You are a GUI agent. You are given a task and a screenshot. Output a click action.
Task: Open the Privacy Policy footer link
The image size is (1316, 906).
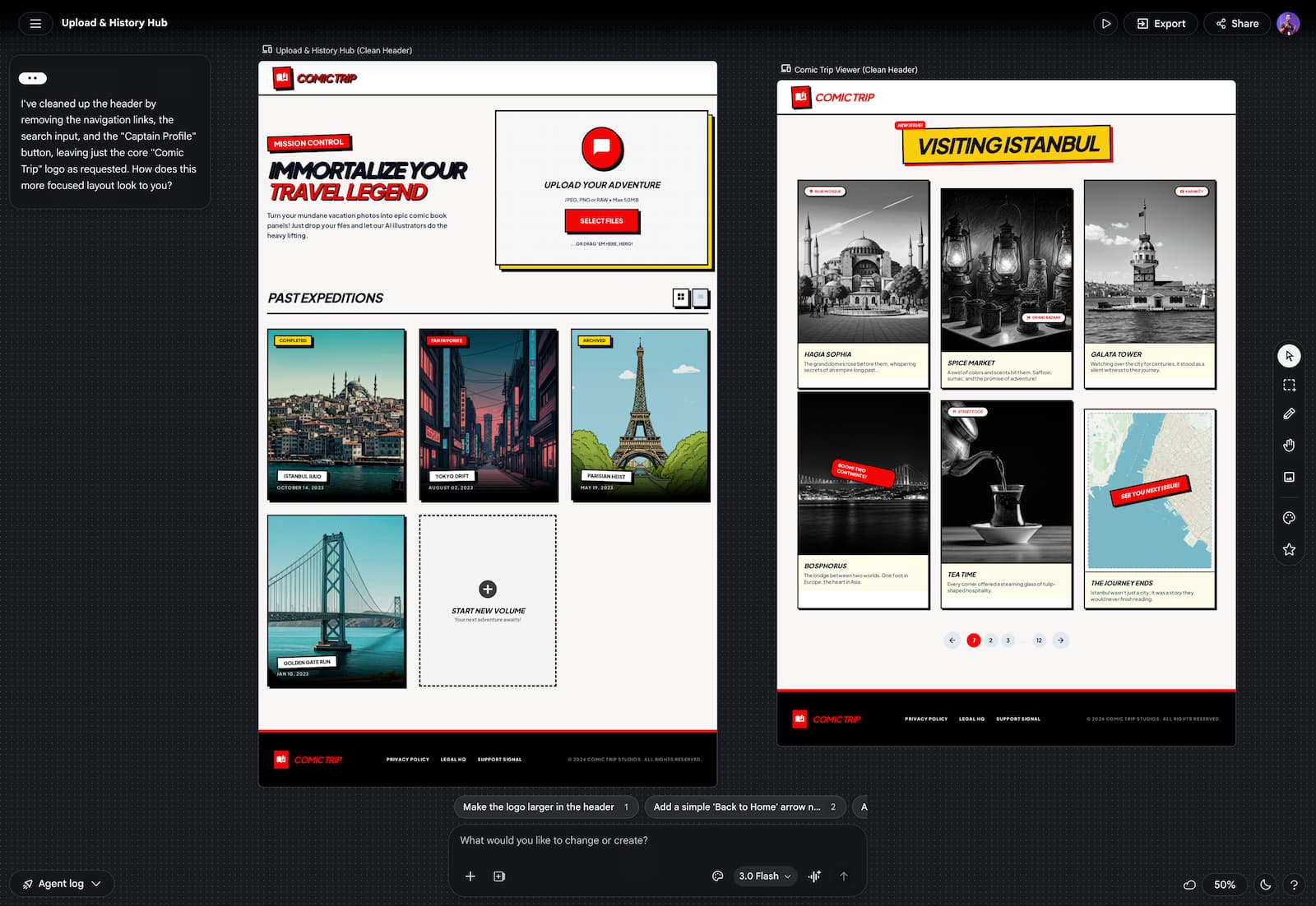click(407, 759)
